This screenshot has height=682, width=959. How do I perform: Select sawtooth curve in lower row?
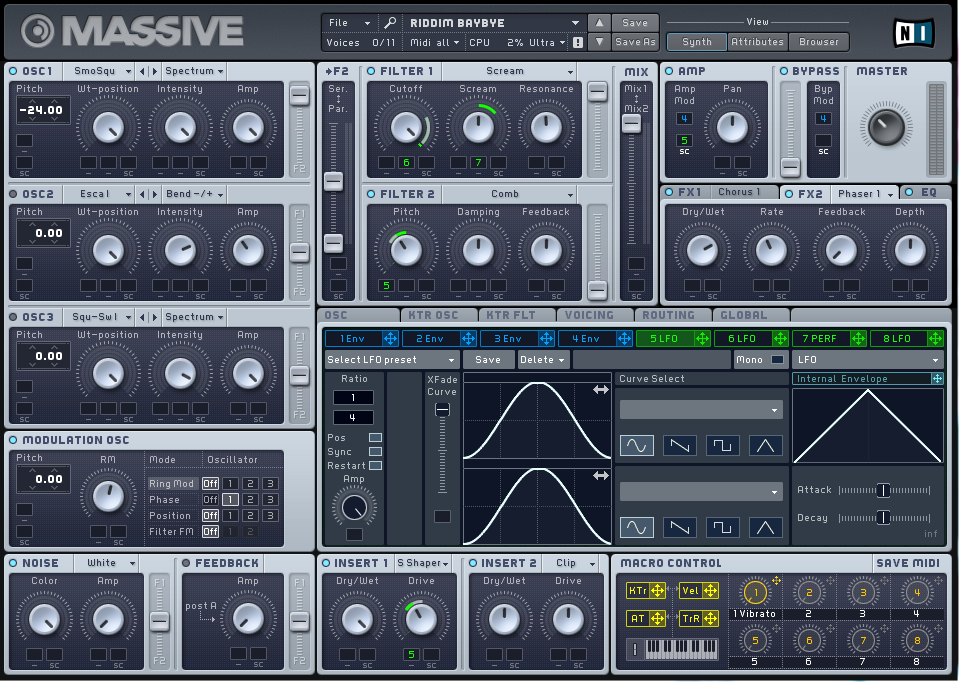coord(679,527)
